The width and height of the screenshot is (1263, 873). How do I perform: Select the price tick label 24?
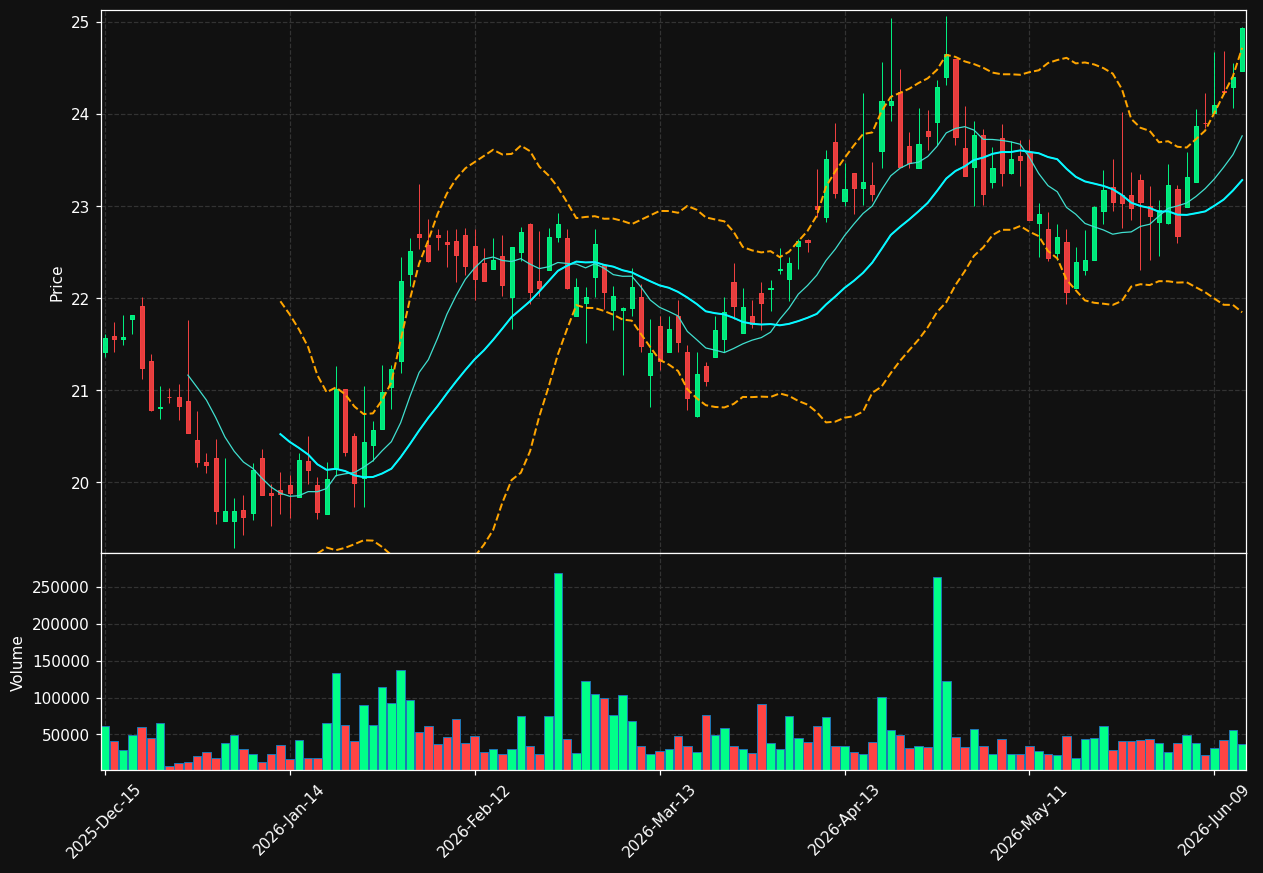pos(80,115)
